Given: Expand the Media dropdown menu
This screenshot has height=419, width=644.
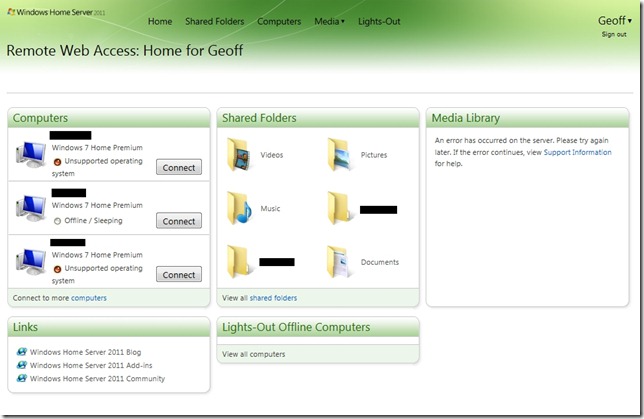Looking at the screenshot, I should point(329,21).
